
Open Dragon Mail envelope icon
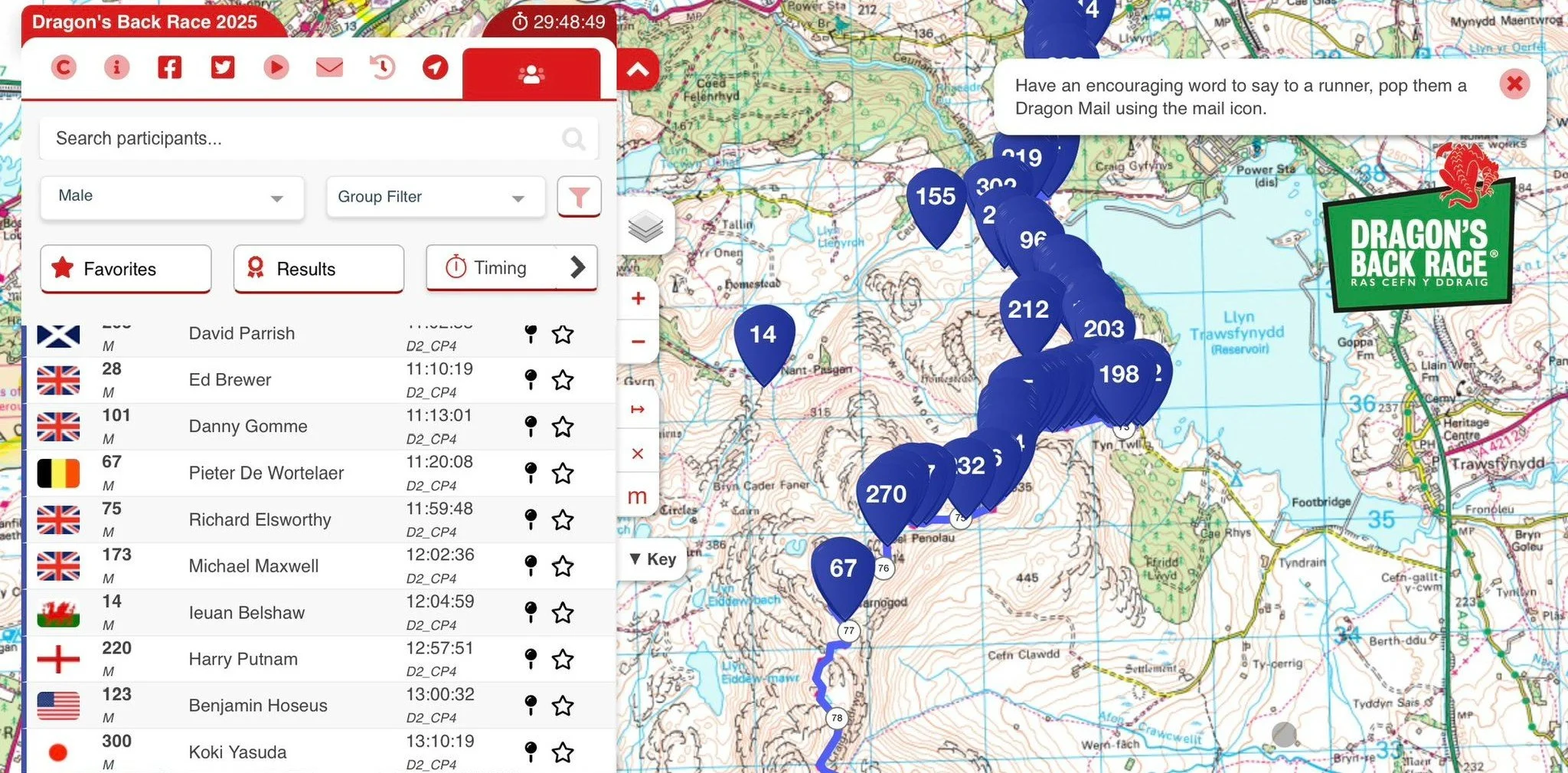pos(329,67)
